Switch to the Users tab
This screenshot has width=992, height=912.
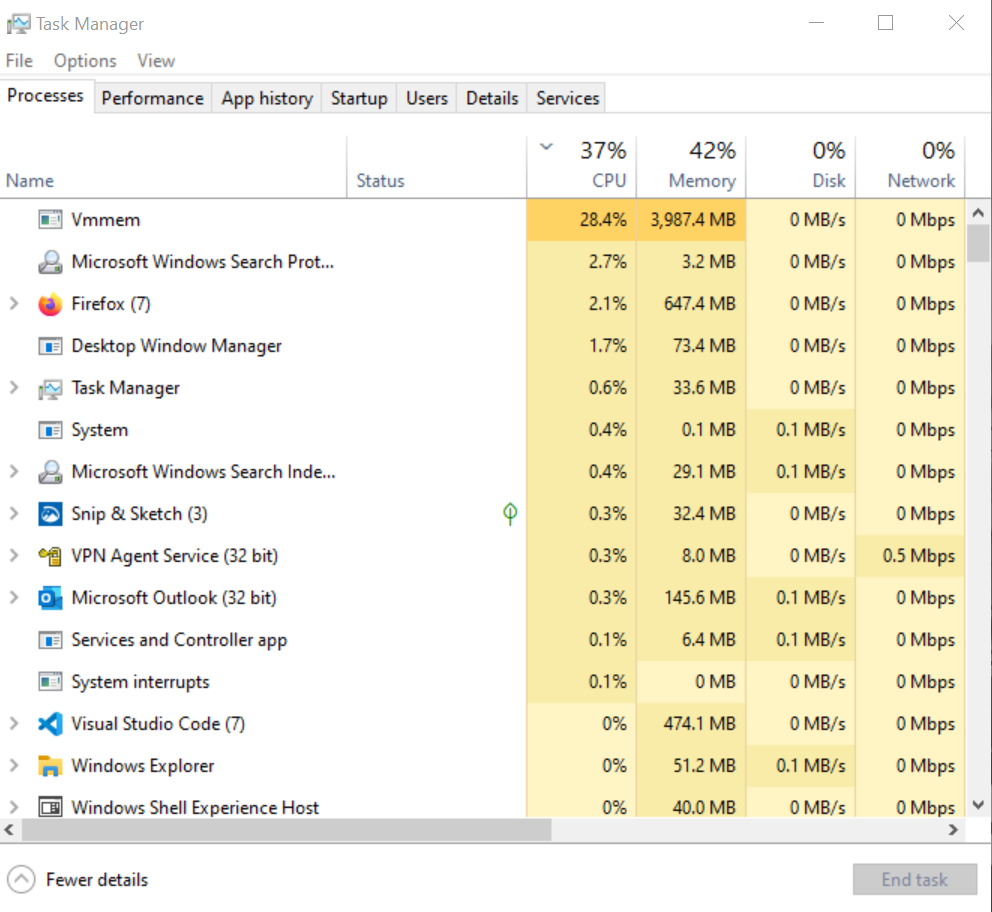[426, 98]
